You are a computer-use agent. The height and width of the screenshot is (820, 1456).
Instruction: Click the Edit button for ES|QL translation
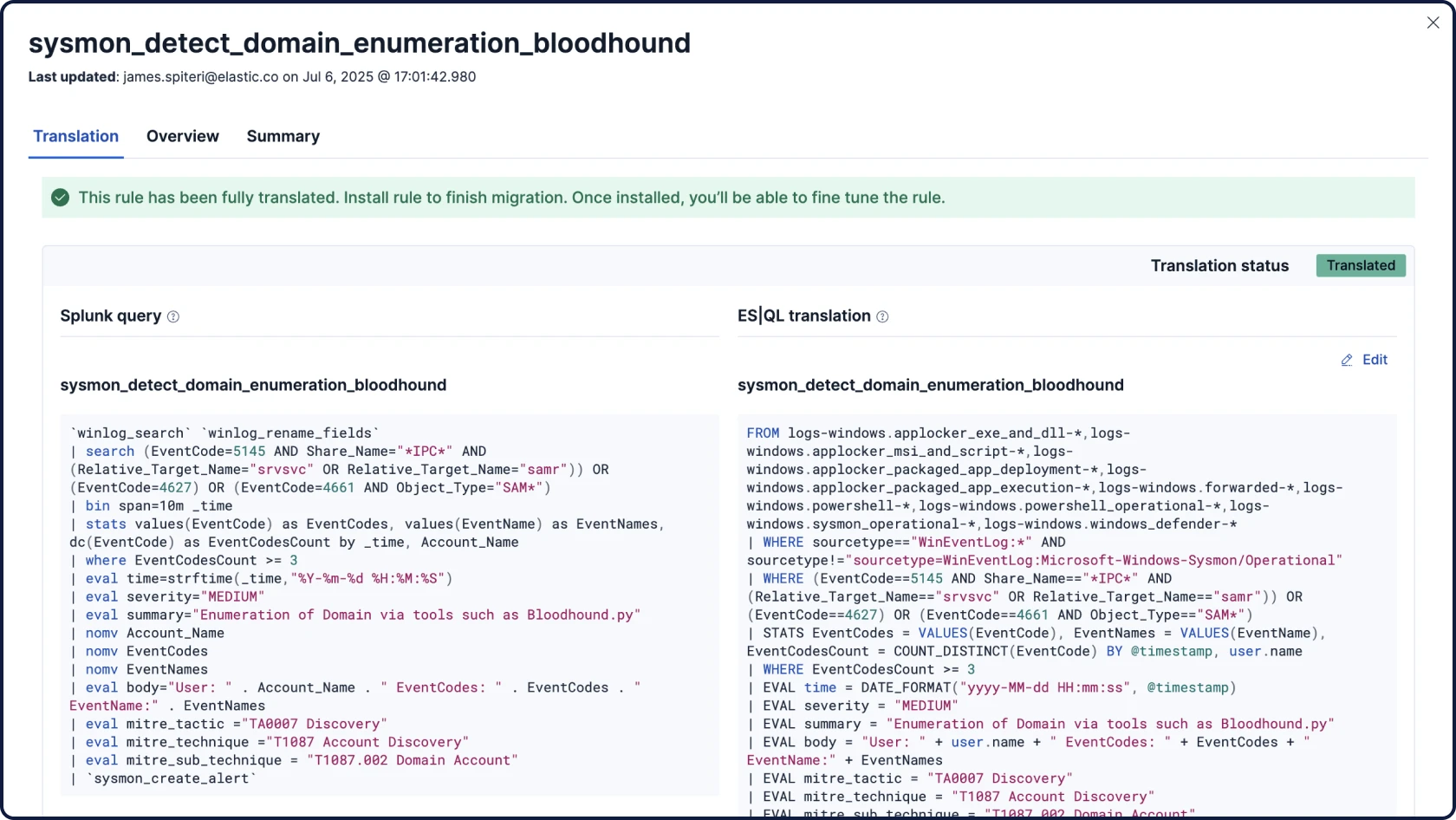[x=1364, y=360]
